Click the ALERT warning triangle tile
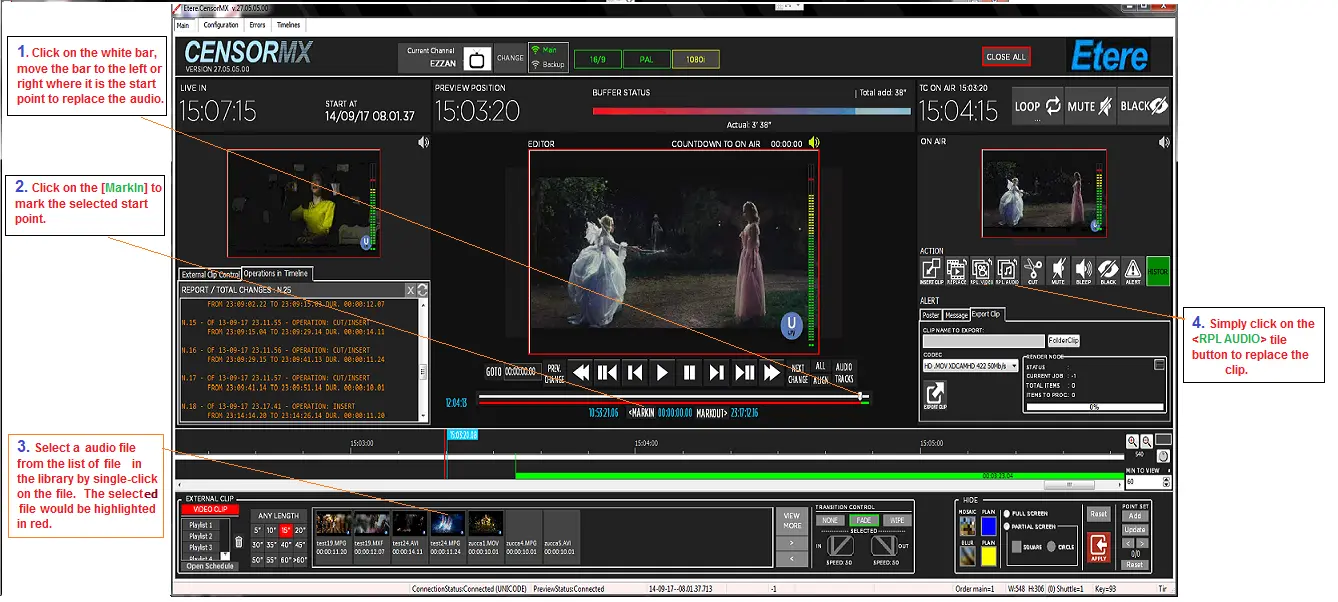The image size is (1338, 602). coord(1133,269)
